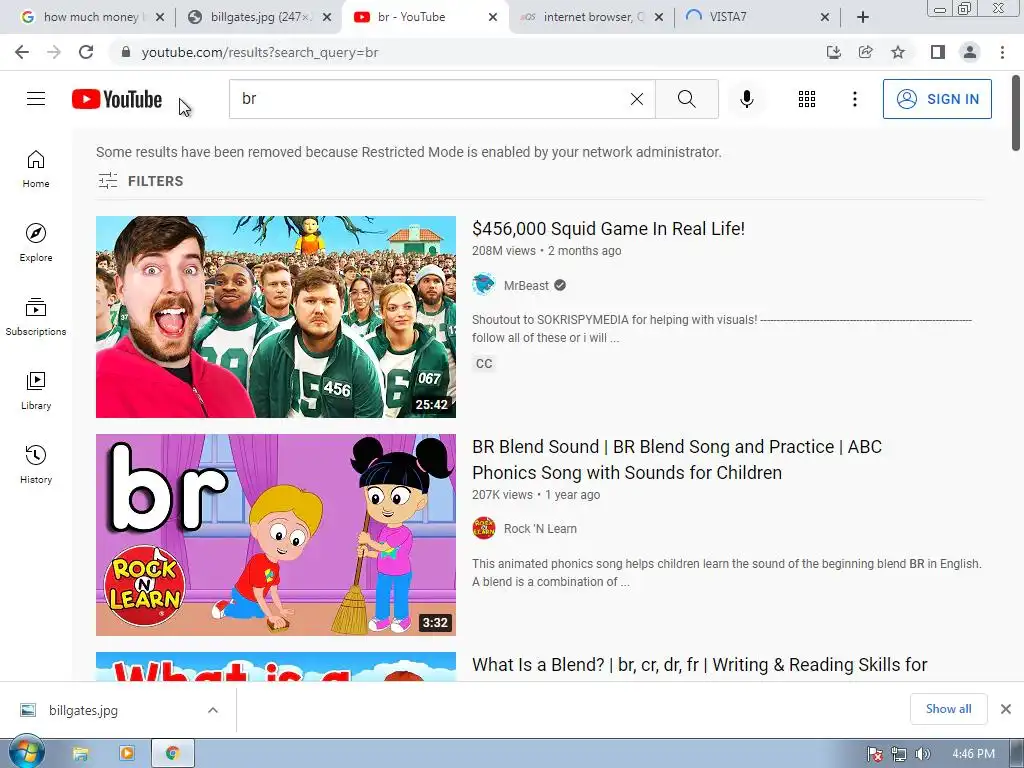Open 'BR Blend Sound' video title

click(677, 460)
